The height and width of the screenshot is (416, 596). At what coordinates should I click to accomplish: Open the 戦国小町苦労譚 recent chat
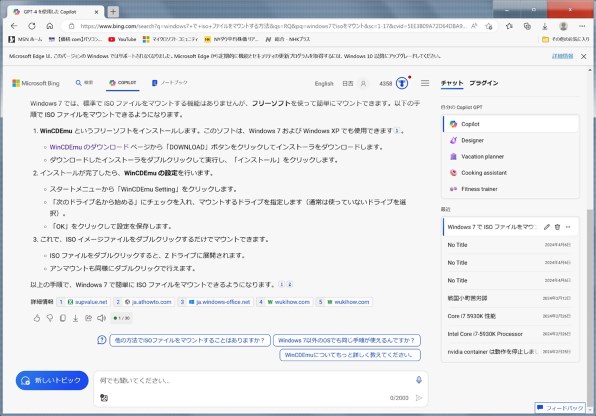pos(509,299)
